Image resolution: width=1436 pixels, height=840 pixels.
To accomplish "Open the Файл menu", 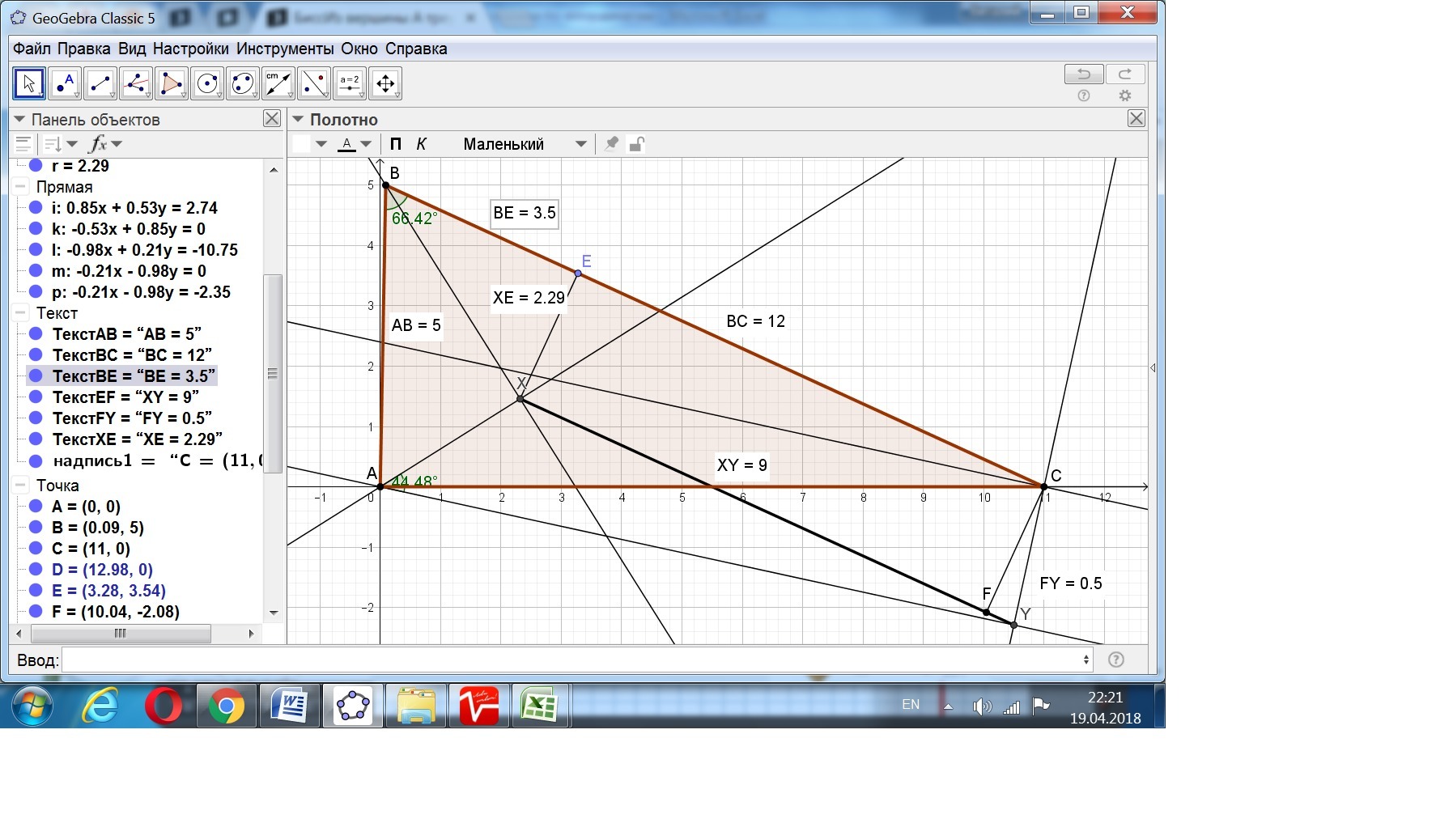I will coord(32,49).
